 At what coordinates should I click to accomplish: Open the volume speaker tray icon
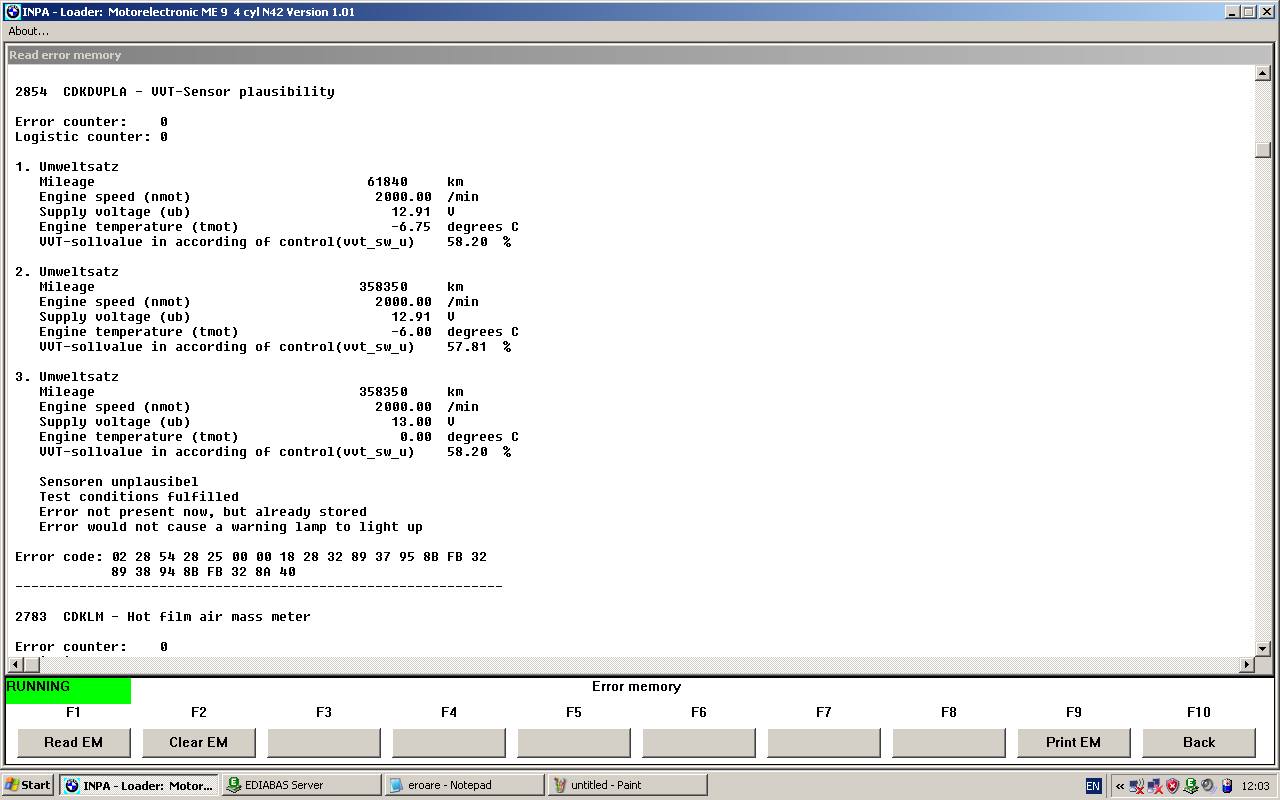[x=1208, y=786]
